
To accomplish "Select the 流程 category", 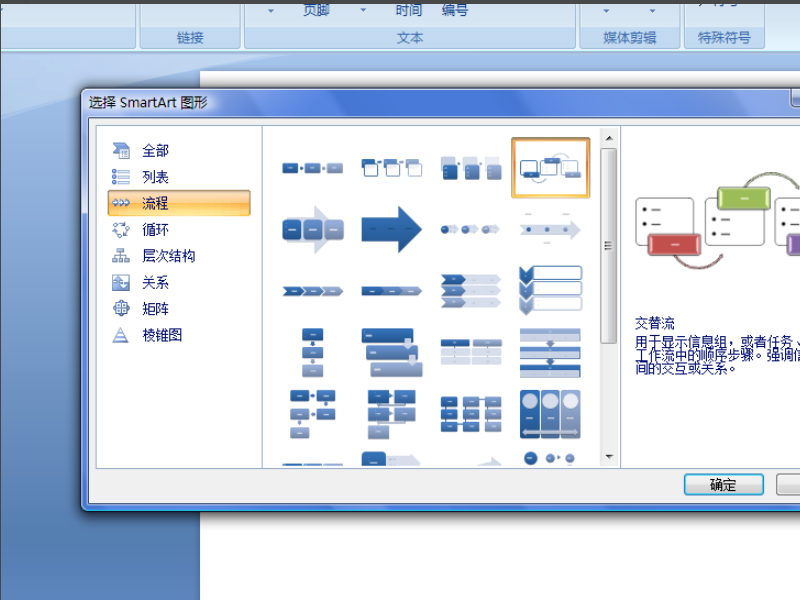I will point(179,203).
